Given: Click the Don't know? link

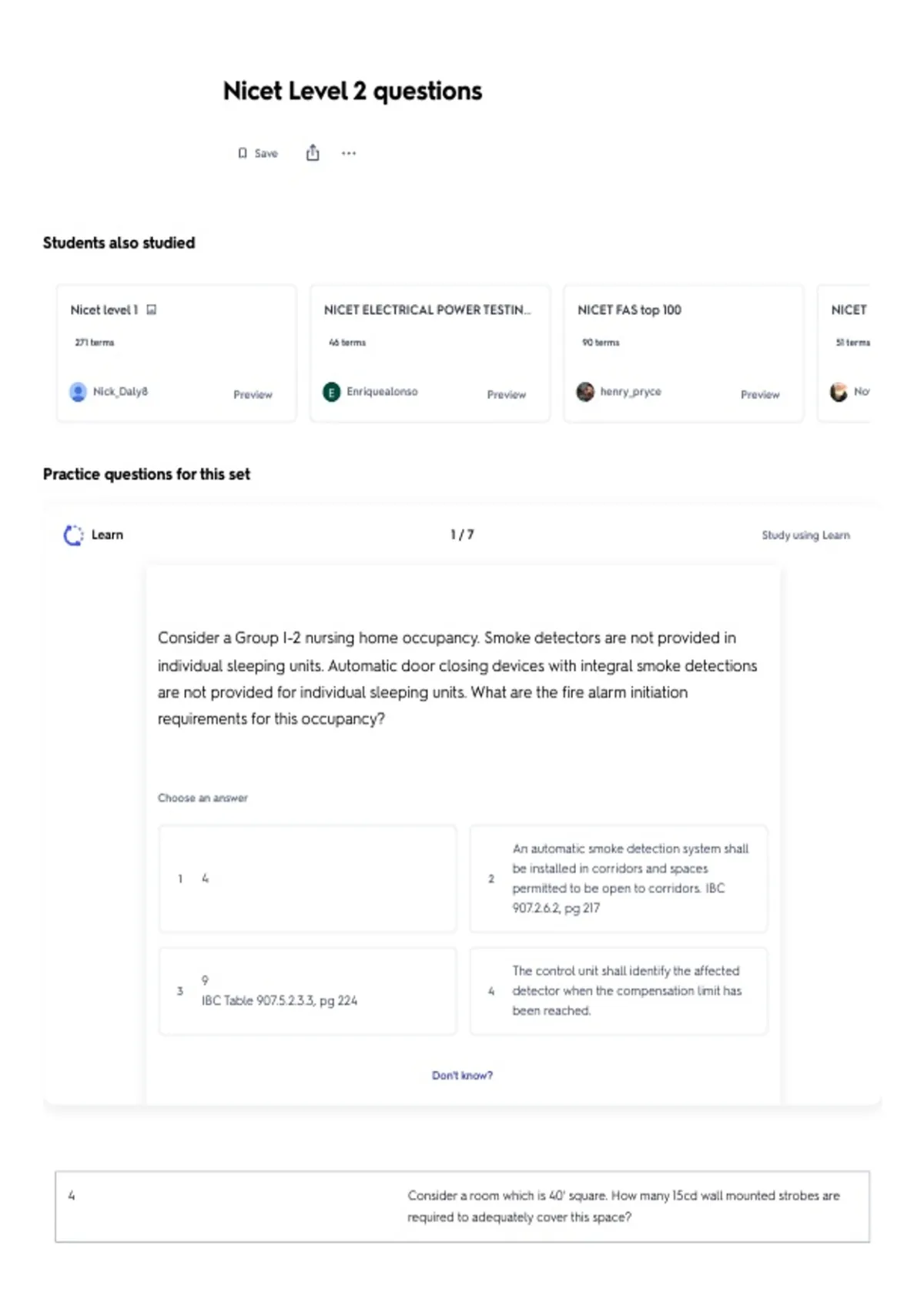Looking at the screenshot, I should click(462, 1076).
